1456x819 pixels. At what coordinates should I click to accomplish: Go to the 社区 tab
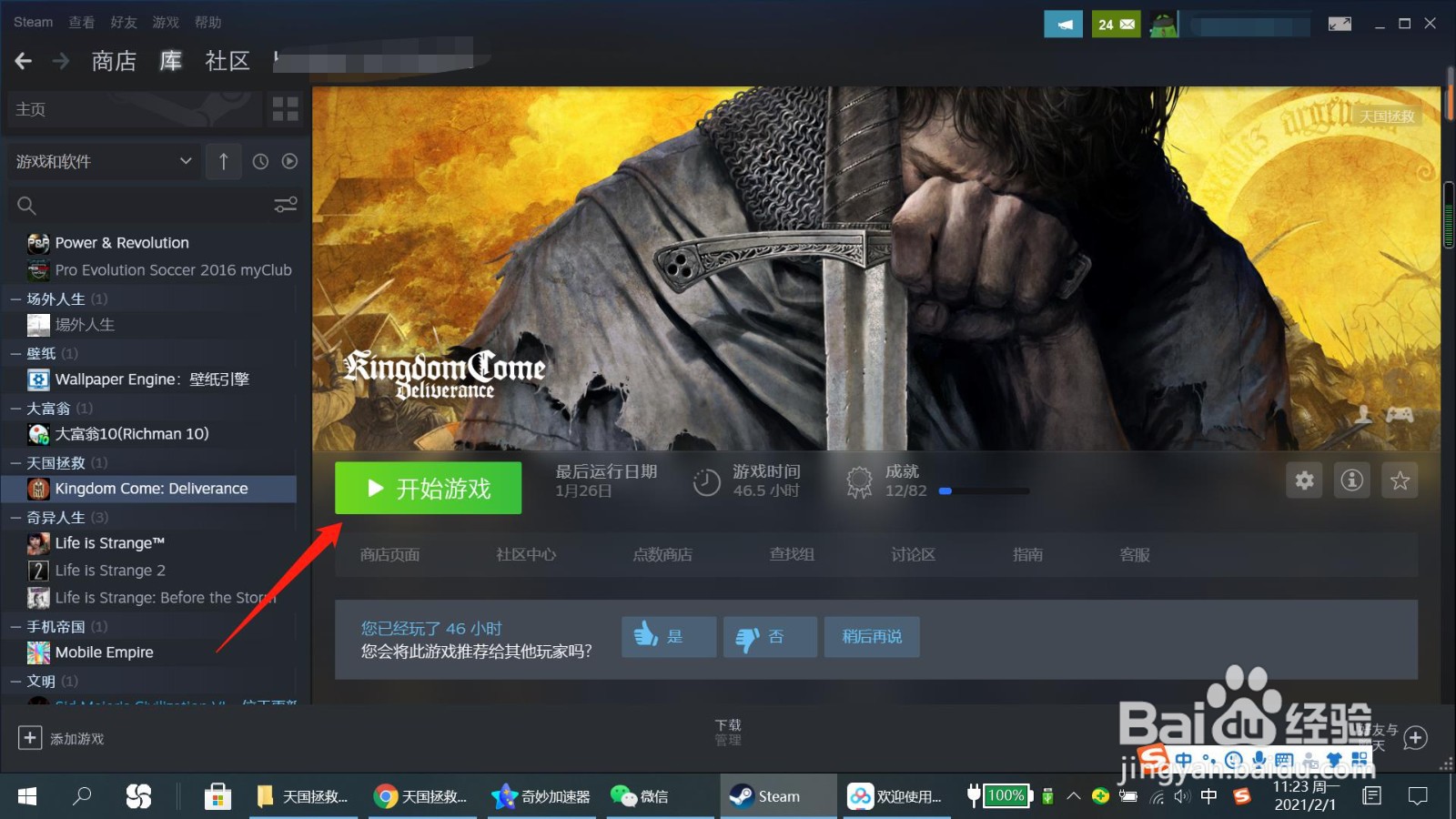coord(227,61)
